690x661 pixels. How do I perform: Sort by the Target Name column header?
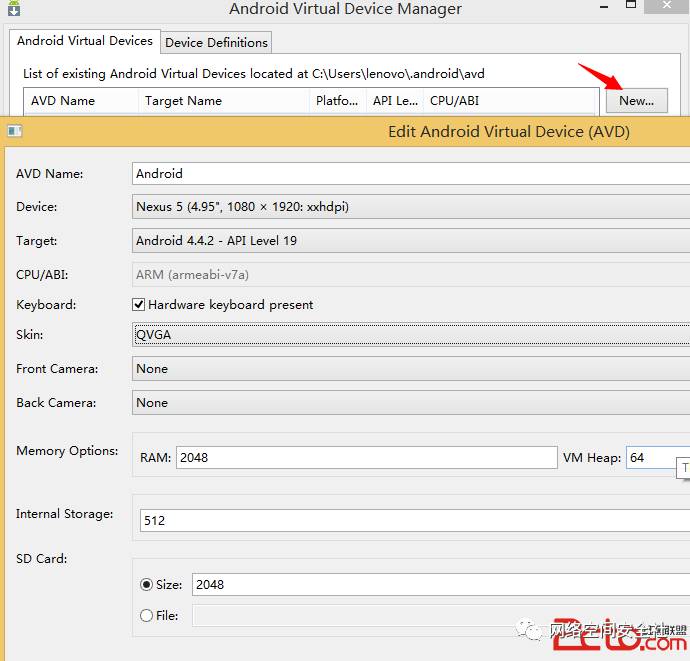pos(224,101)
